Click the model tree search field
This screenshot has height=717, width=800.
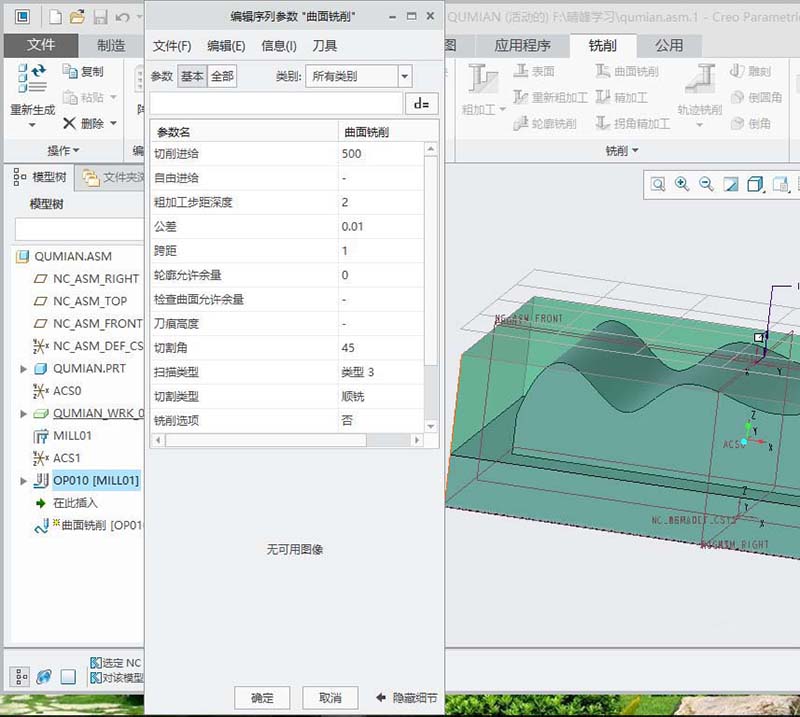[x=80, y=229]
